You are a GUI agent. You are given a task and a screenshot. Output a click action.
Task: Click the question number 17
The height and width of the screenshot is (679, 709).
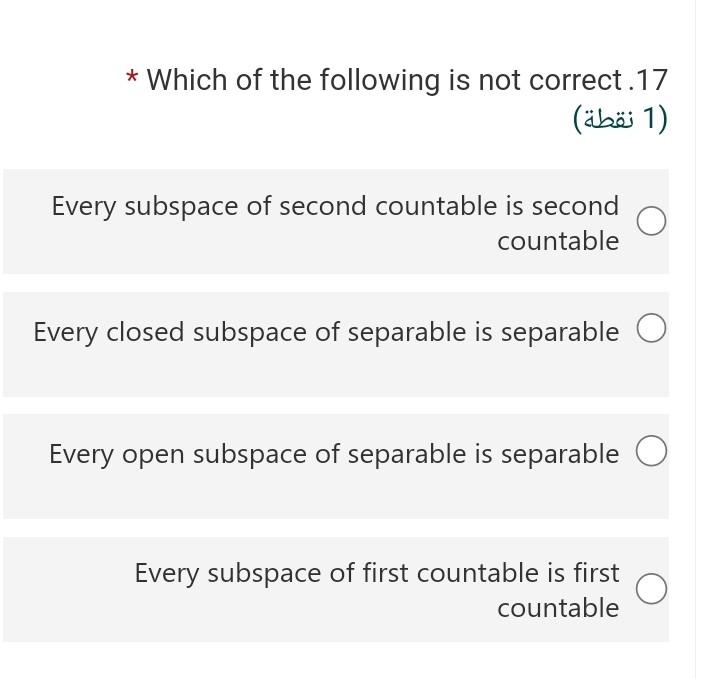(x=652, y=80)
